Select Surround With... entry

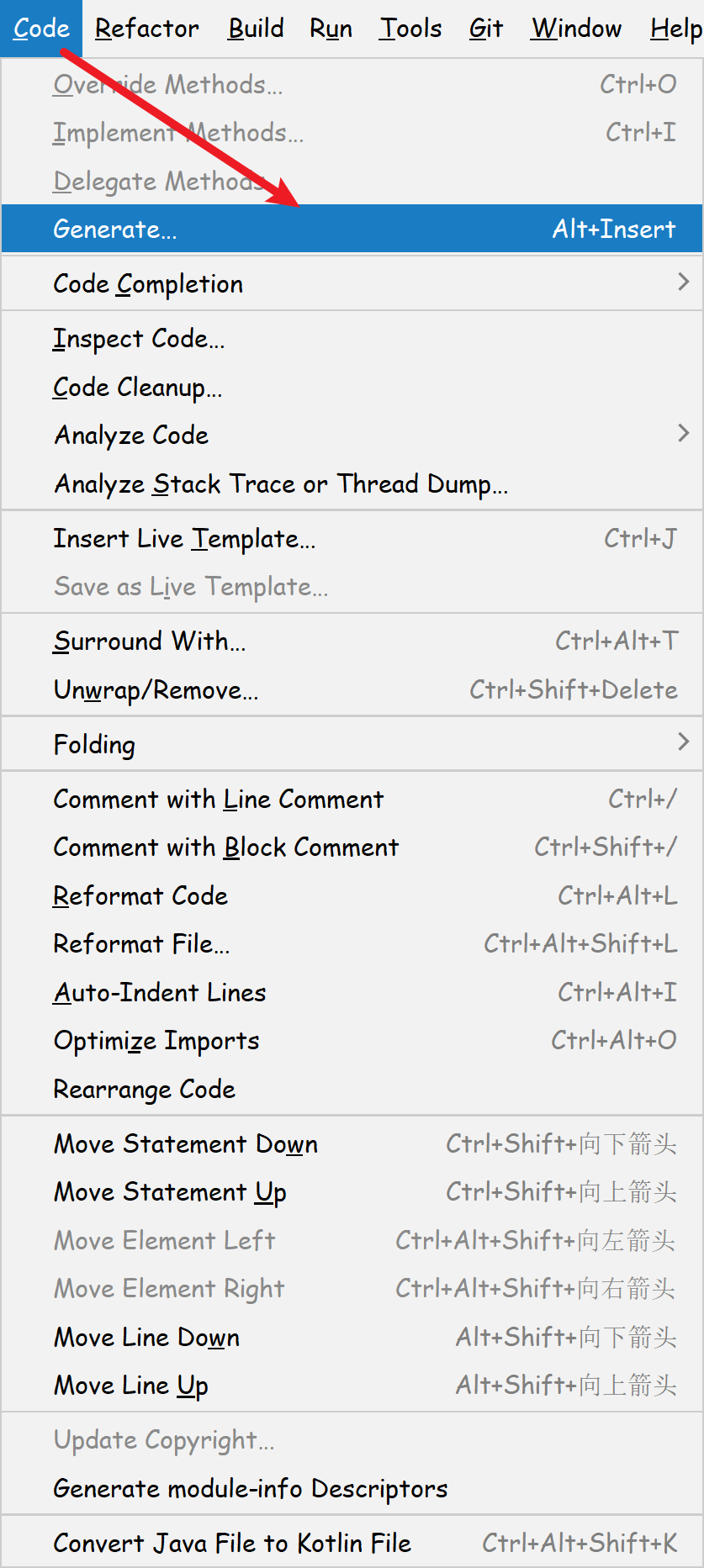150,641
